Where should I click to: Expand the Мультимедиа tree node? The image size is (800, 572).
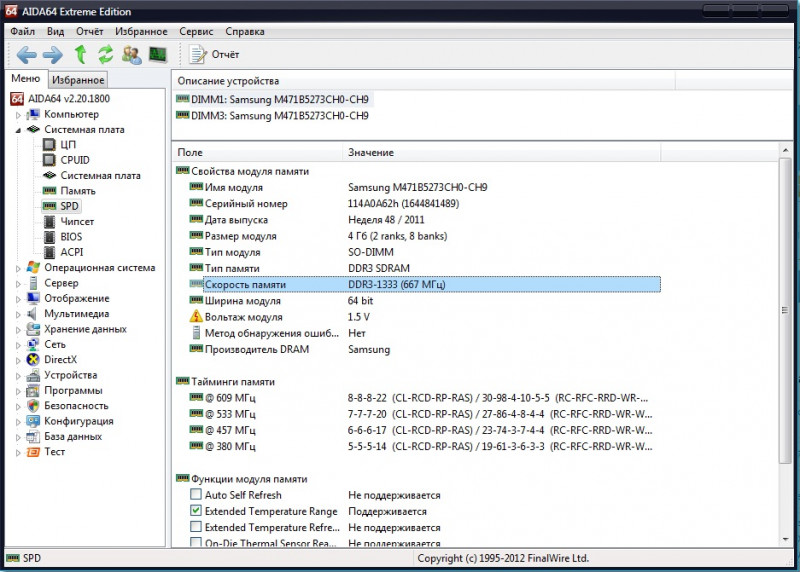click(18, 314)
